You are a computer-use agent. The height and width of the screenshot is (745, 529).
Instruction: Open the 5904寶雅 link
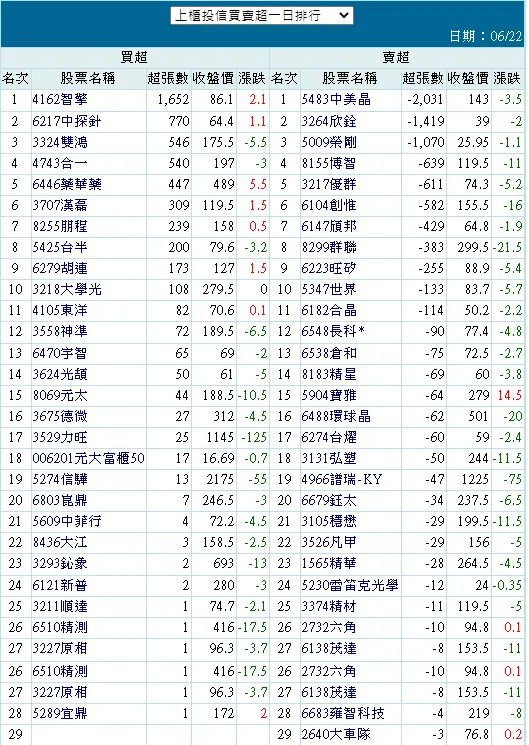(329, 395)
